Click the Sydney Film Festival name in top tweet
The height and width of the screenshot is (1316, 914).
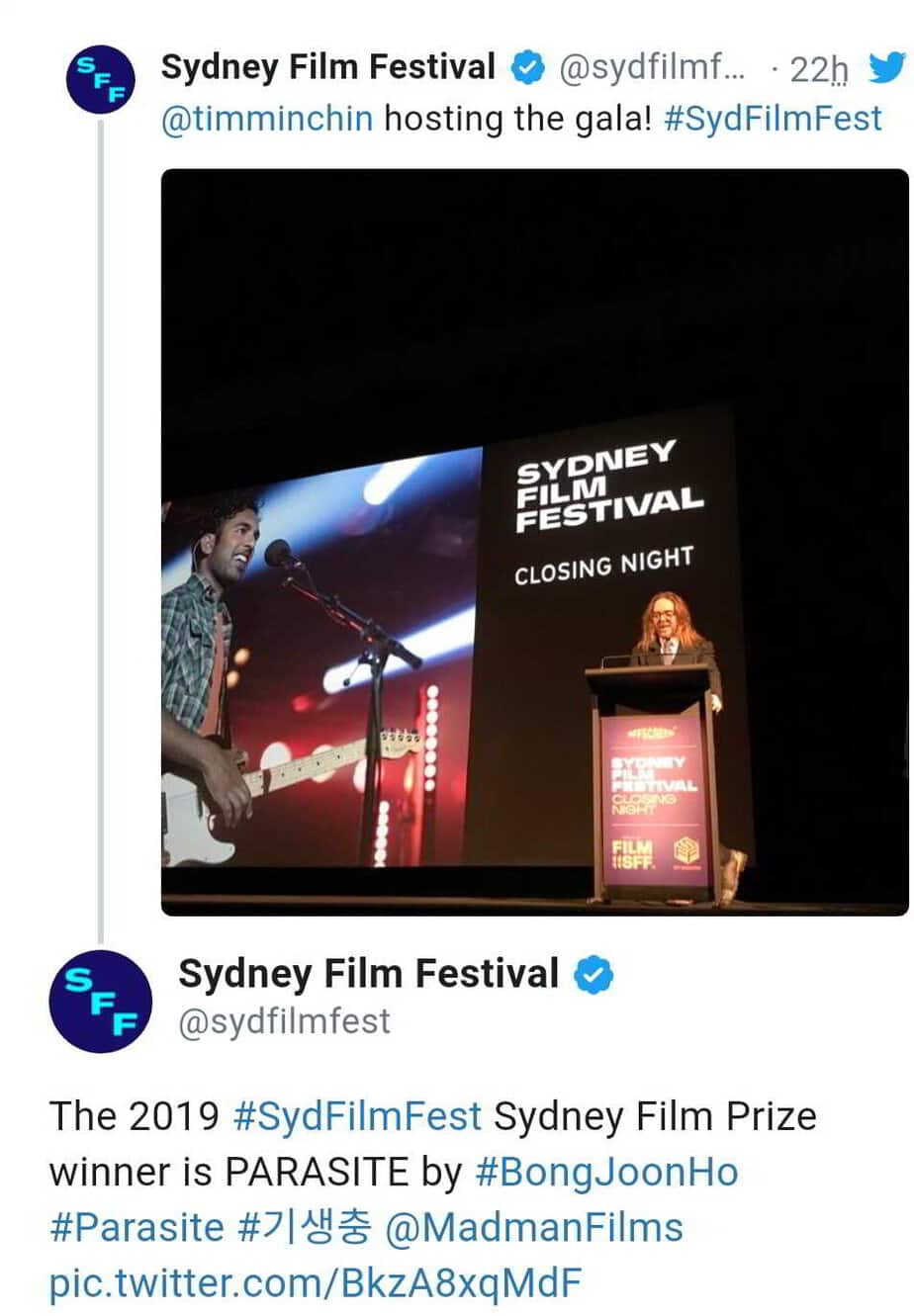pos(327,67)
